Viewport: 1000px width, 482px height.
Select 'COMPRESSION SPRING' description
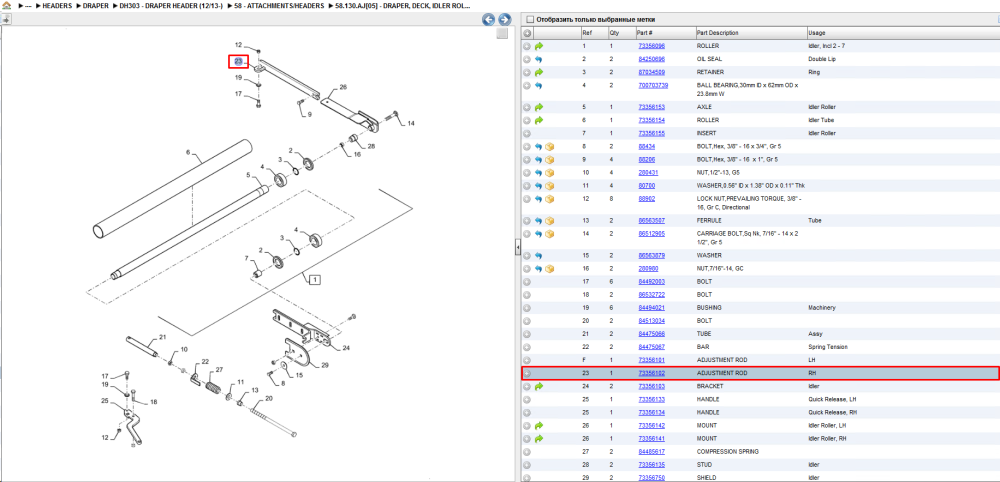727,451
